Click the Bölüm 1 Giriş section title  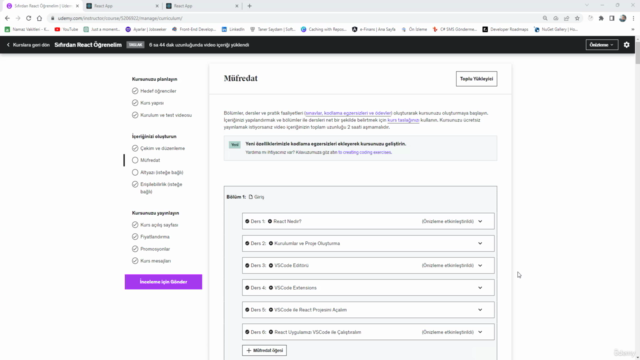coord(245,197)
